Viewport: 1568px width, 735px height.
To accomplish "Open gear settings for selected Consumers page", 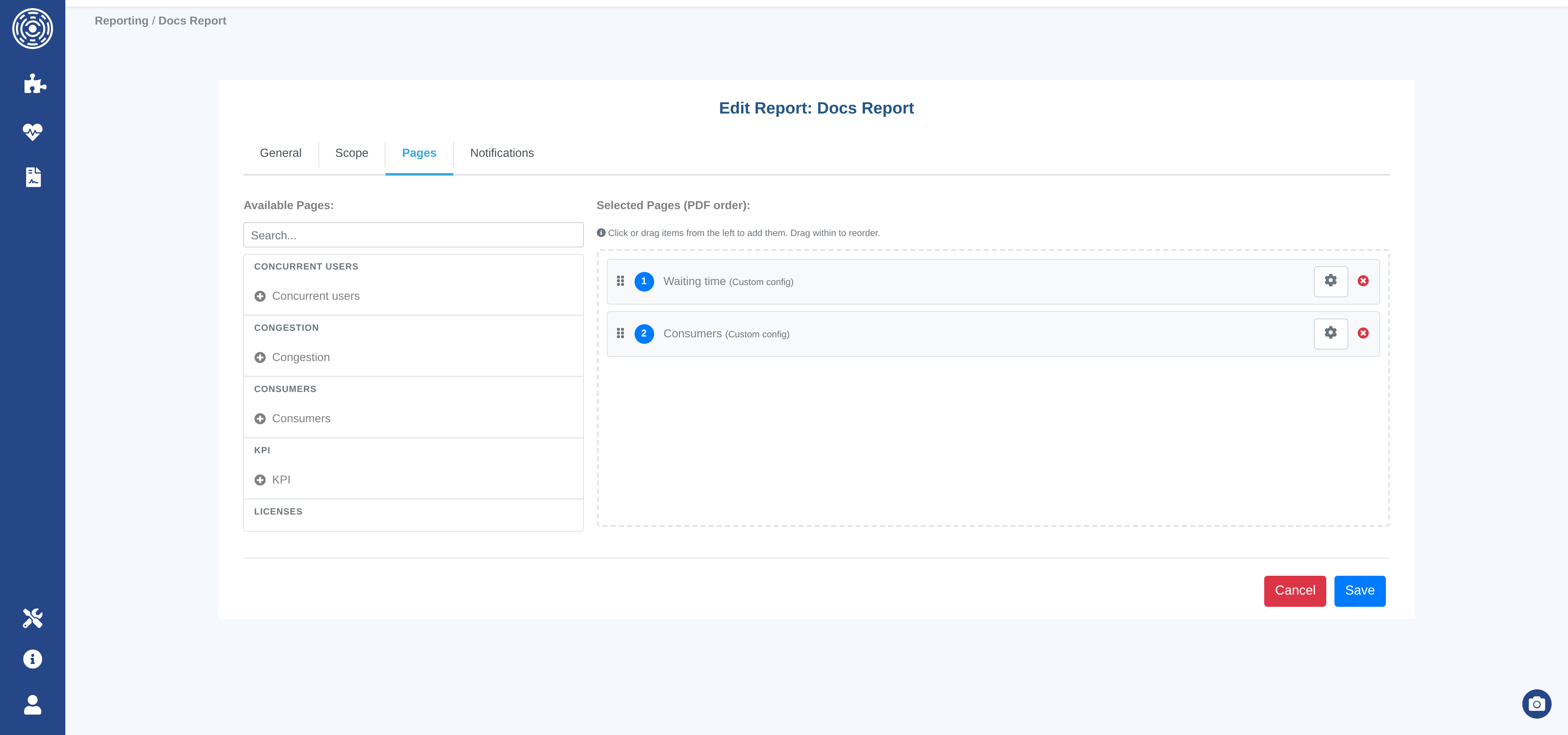I will [1331, 334].
